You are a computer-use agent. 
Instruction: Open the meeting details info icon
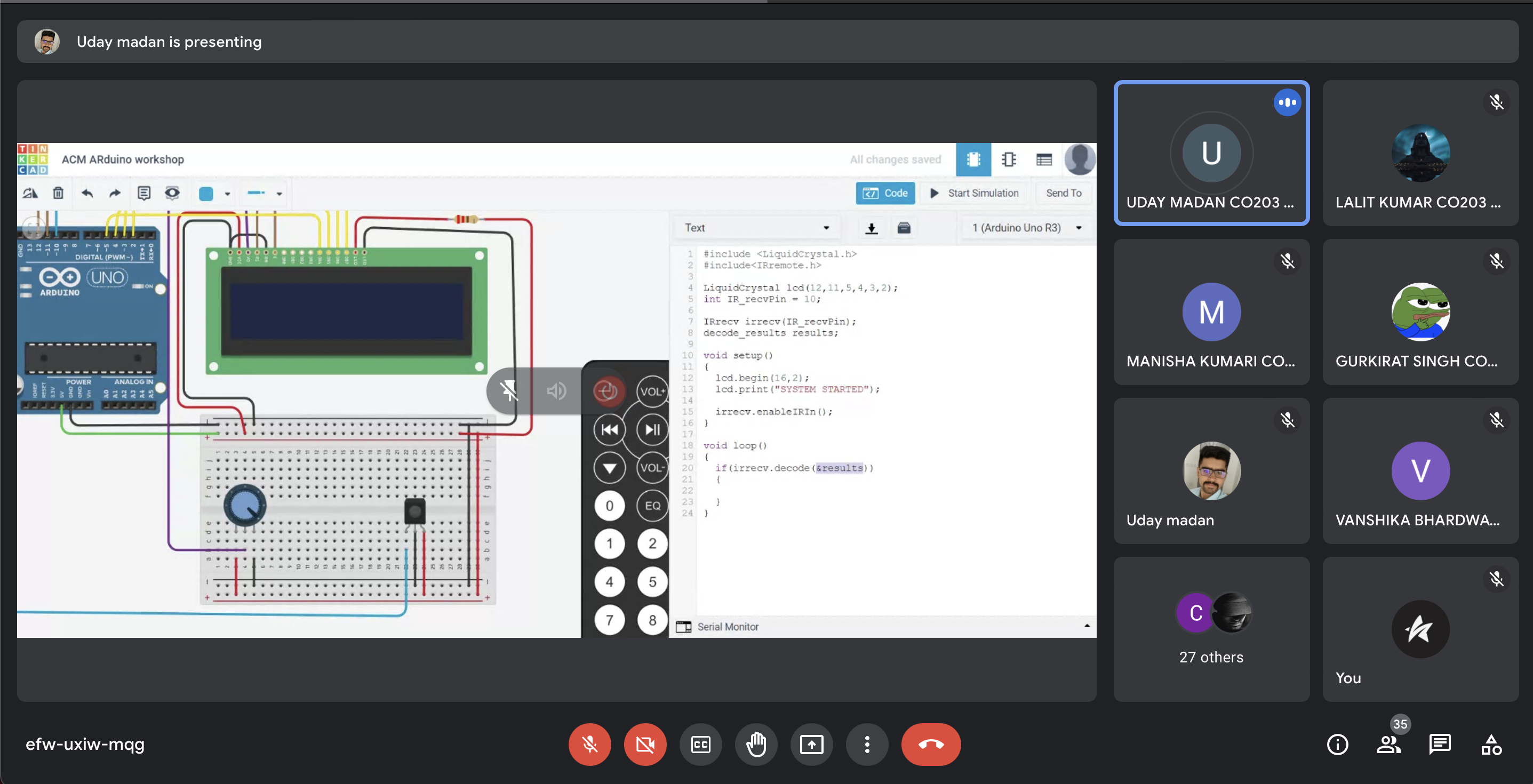pos(1337,744)
